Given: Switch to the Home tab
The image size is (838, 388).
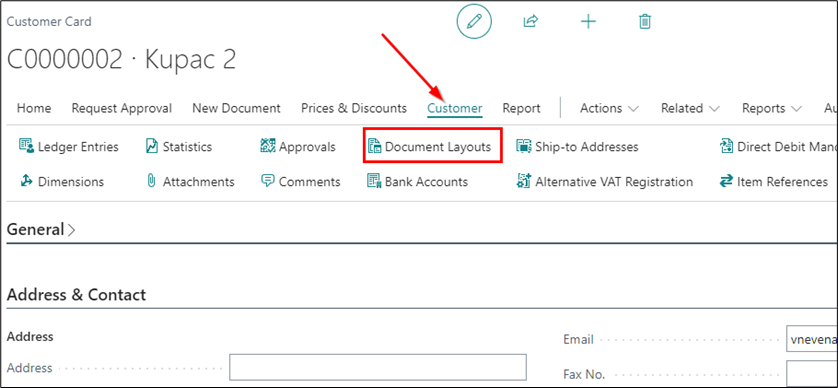Looking at the screenshot, I should pos(34,108).
